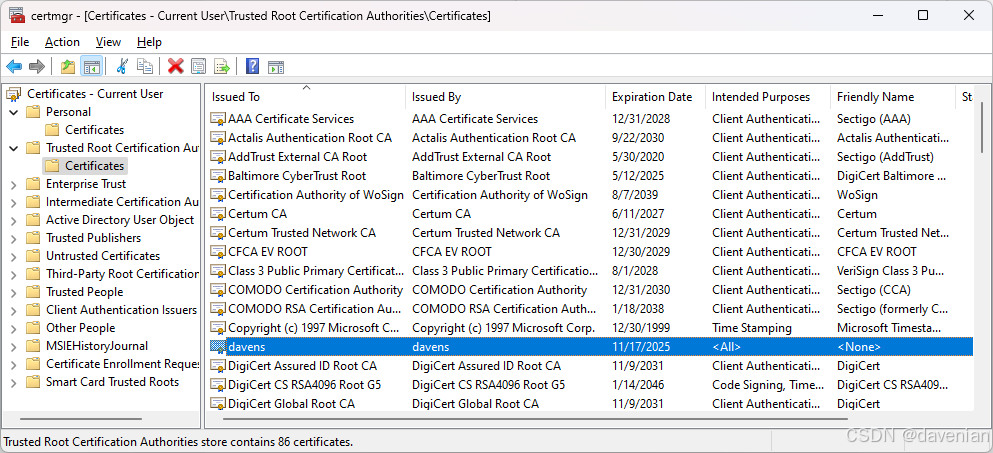This screenshot has width=993, height=453.
Task: Click the Cut scissors toolbar icon
Action: click(122, 66)
